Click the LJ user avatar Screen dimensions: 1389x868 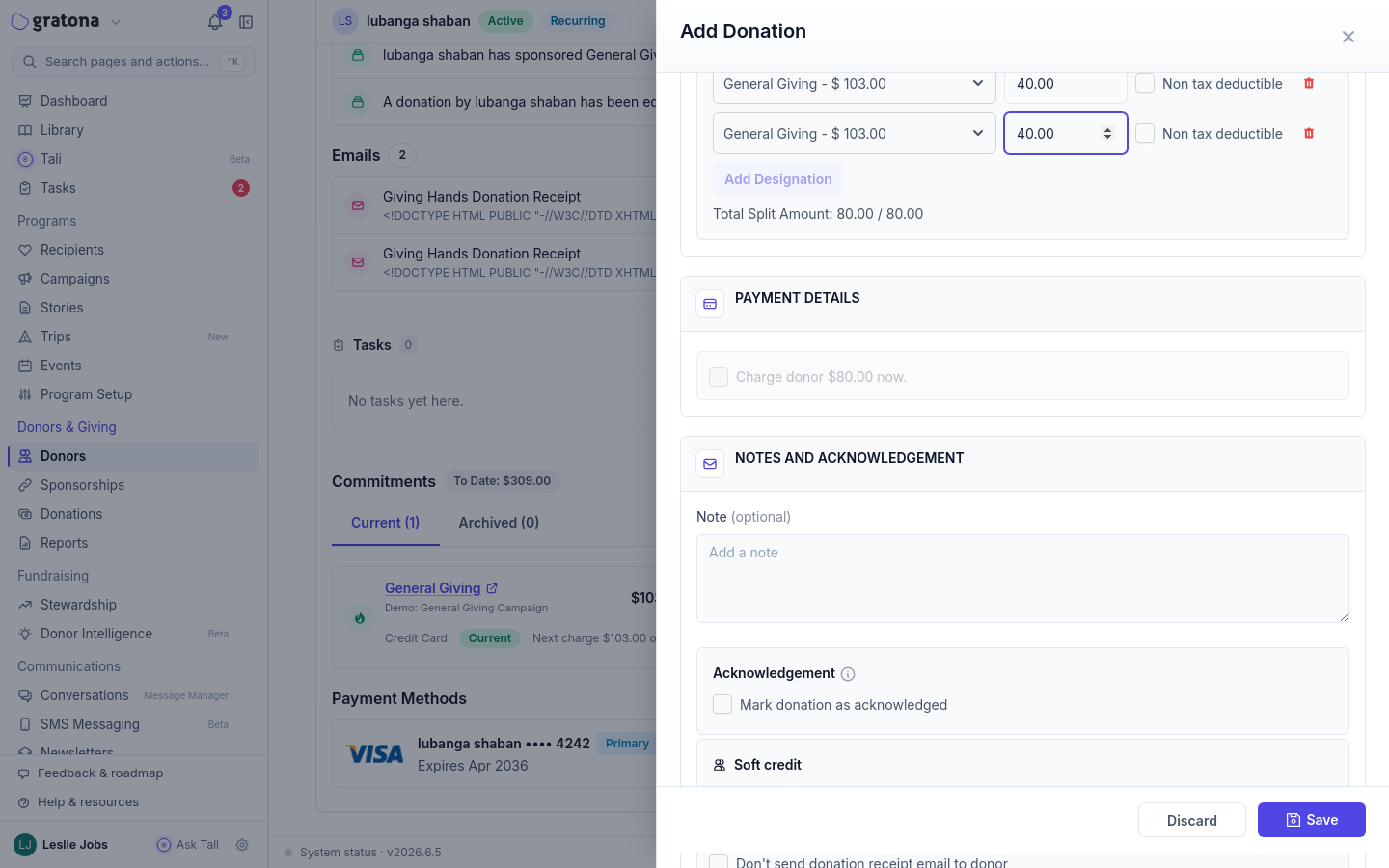click(25, 845)
